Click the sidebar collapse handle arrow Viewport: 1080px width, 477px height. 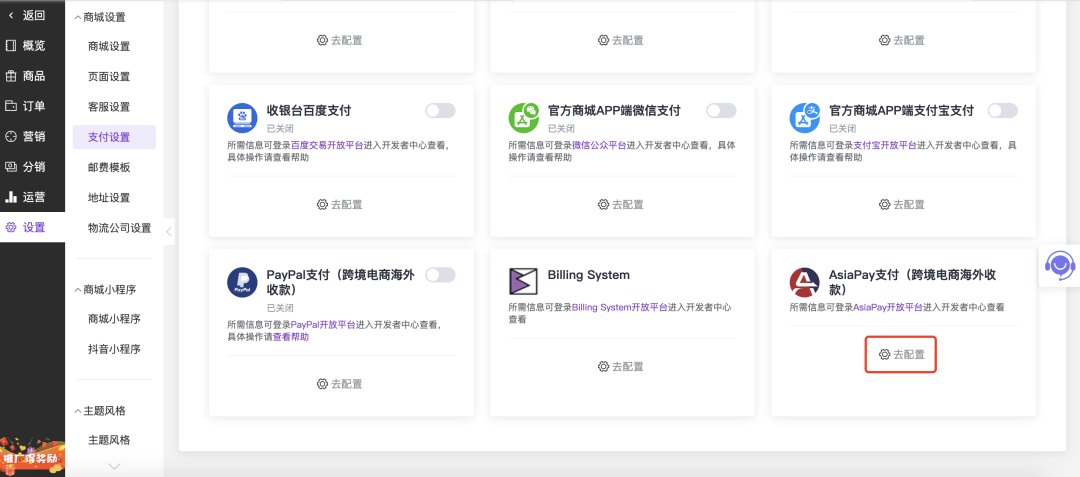(168, 231)
